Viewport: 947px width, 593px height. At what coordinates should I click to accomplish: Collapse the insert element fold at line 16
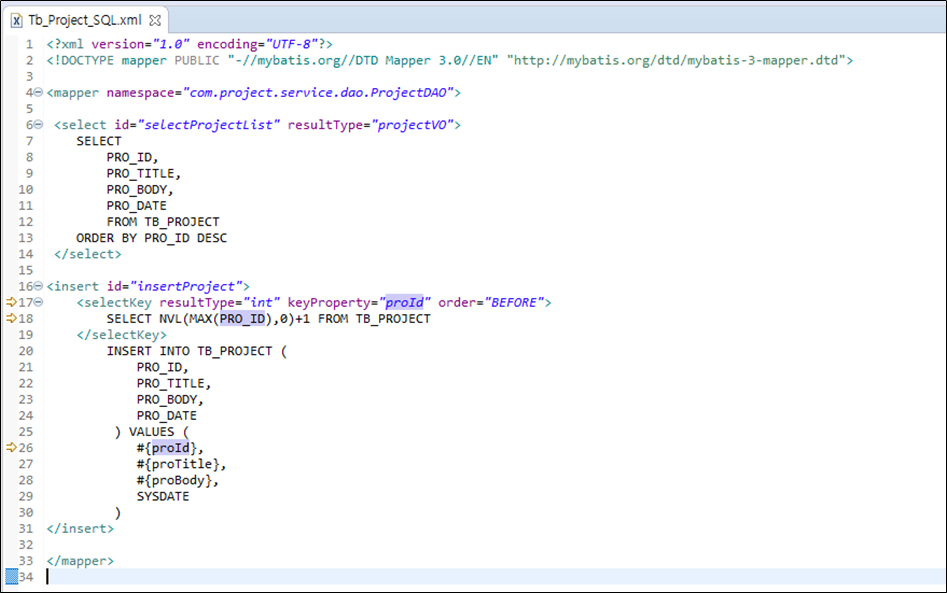38,286
